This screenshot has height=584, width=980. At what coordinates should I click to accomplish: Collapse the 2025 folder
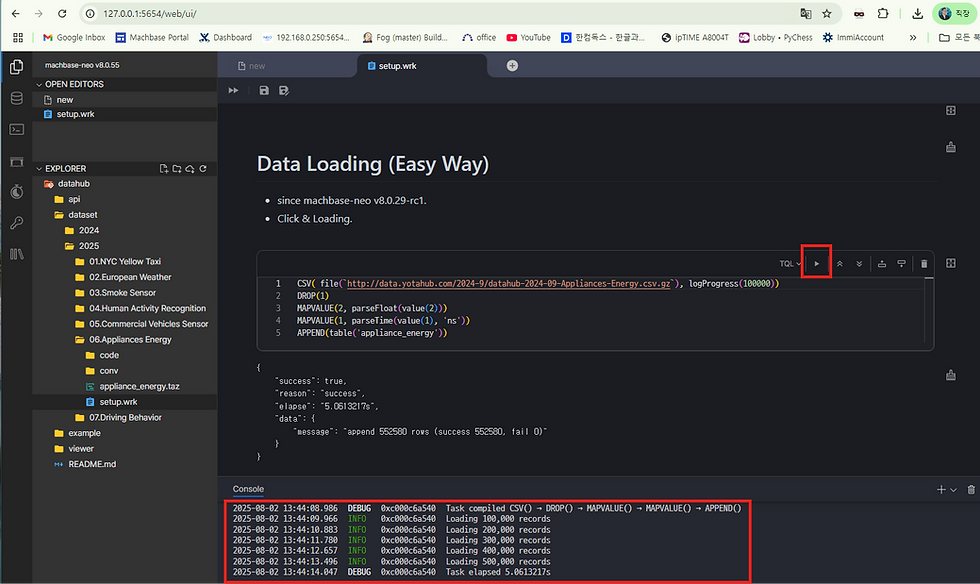(125, 246)
